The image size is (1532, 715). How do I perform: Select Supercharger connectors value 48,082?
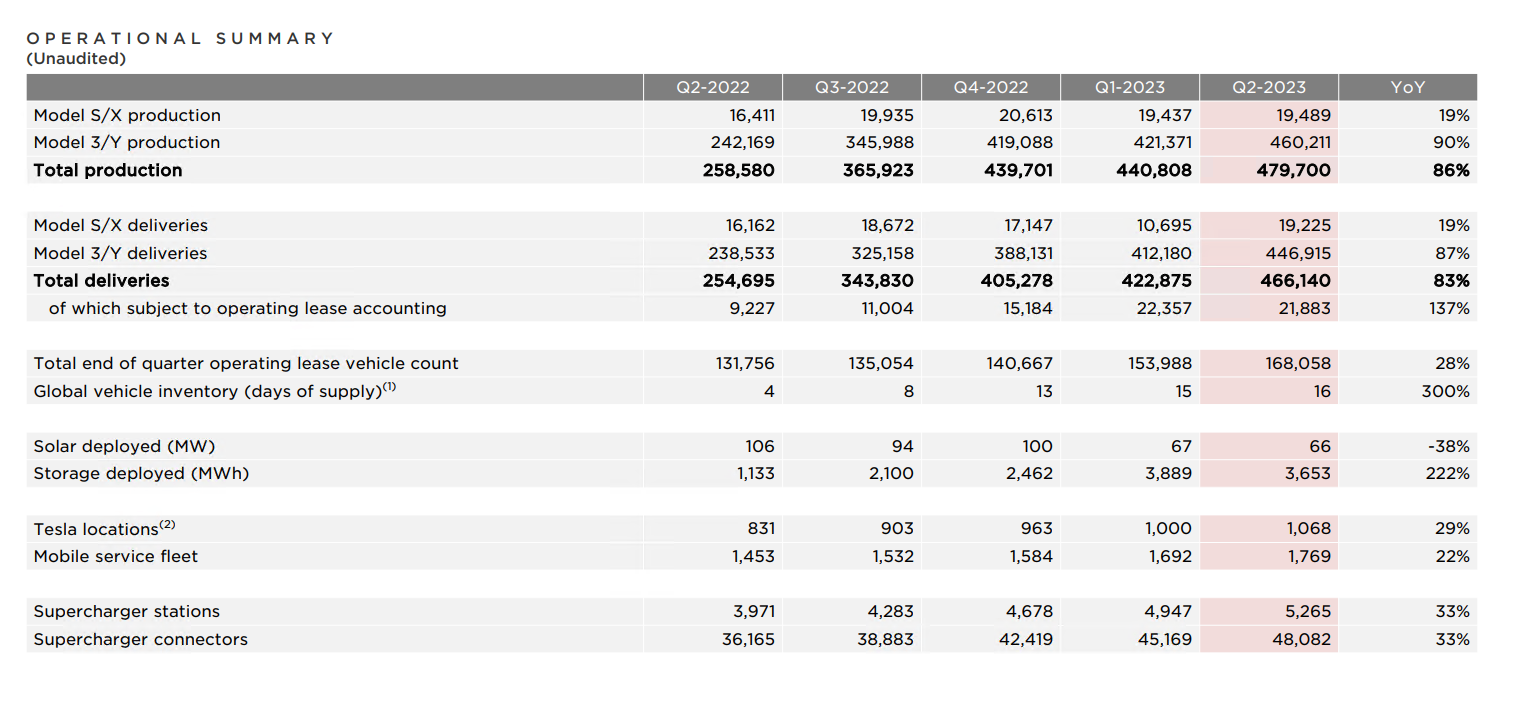pos(1303,639)
